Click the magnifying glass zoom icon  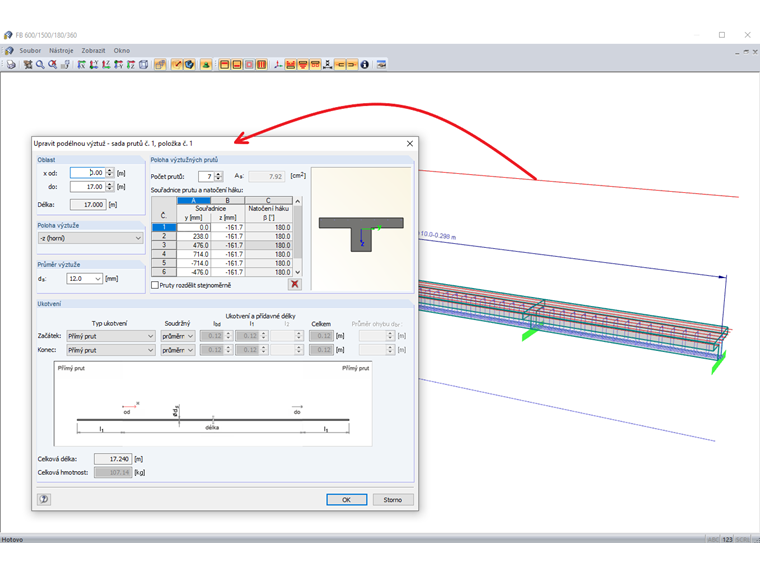40,64
